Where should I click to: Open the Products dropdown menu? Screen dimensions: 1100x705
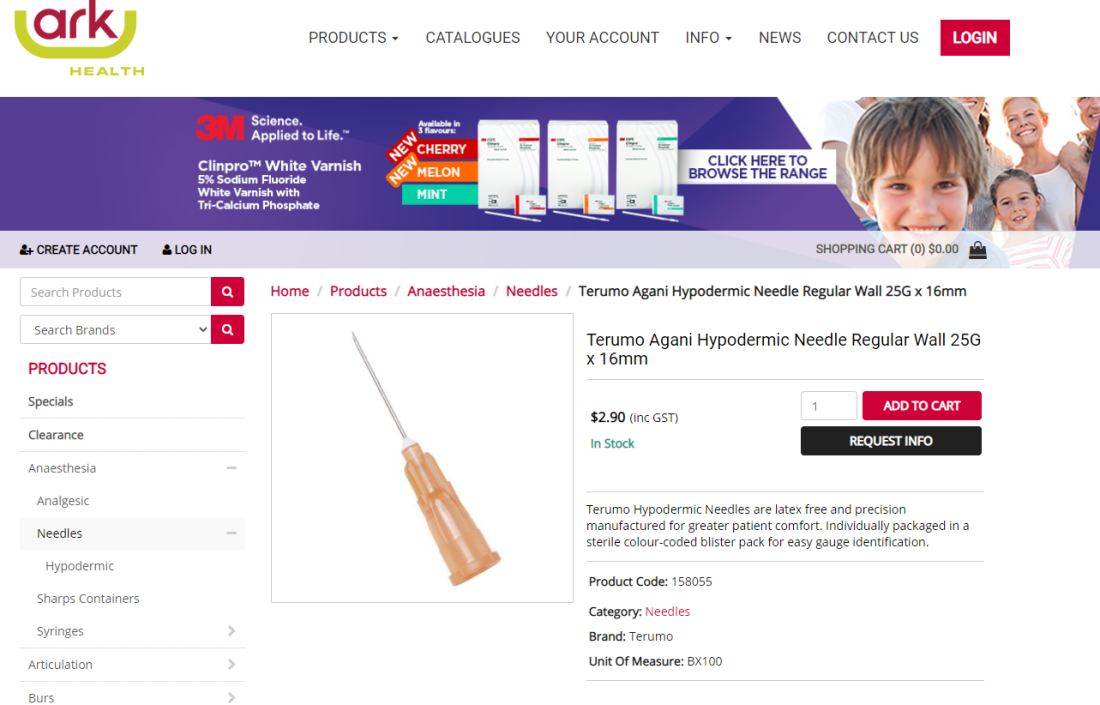pyautogui.click(x=354, y=38)
